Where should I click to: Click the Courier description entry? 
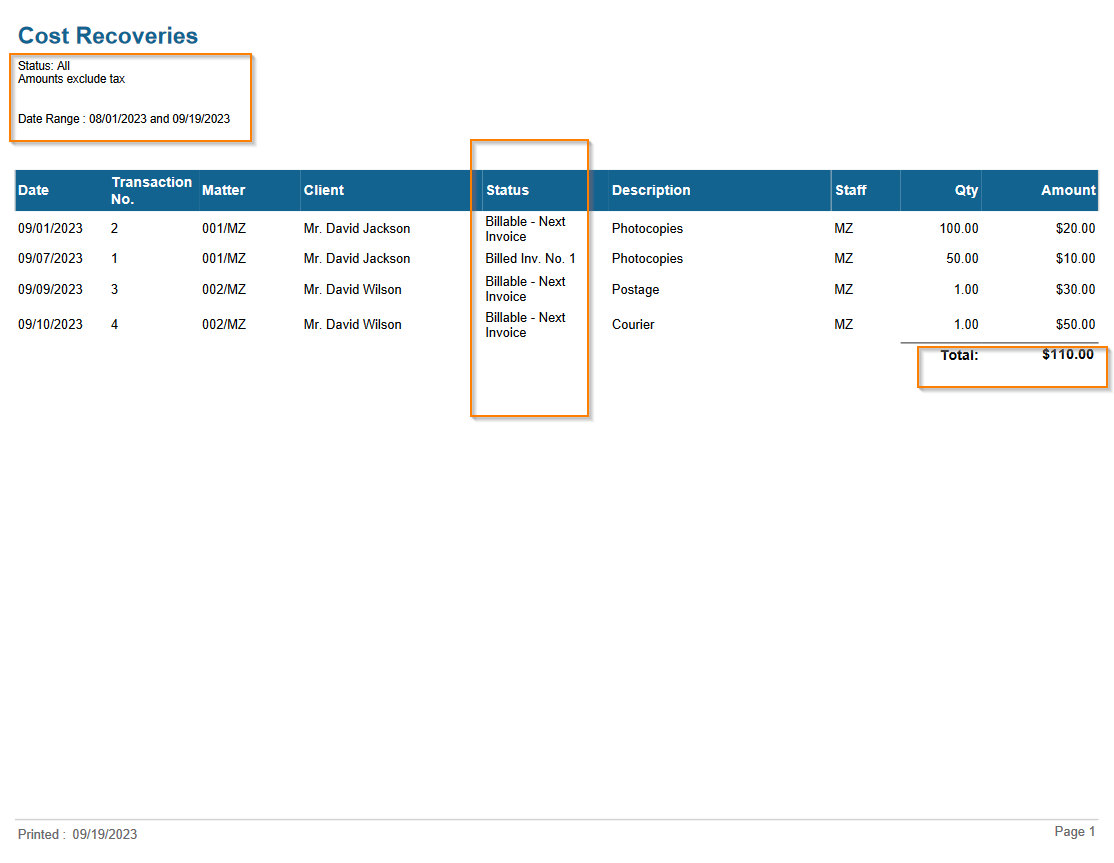coord(633,325)
